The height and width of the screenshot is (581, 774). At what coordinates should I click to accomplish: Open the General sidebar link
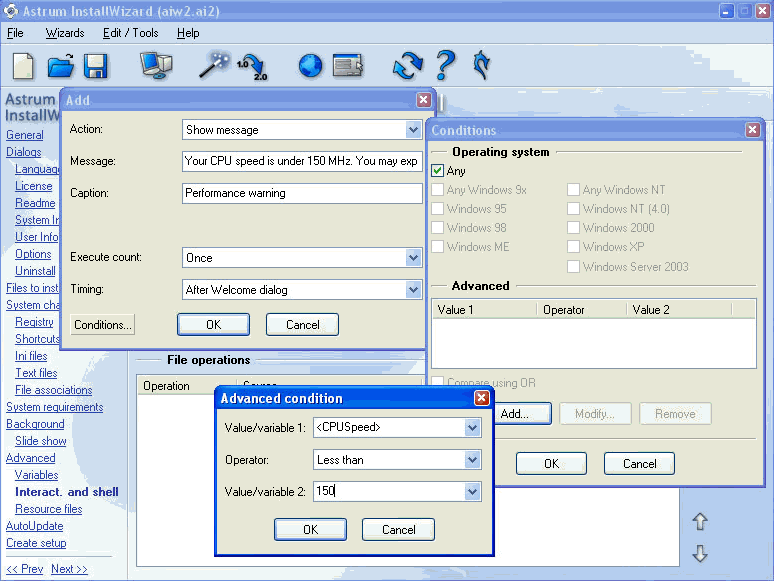(25, 135)
